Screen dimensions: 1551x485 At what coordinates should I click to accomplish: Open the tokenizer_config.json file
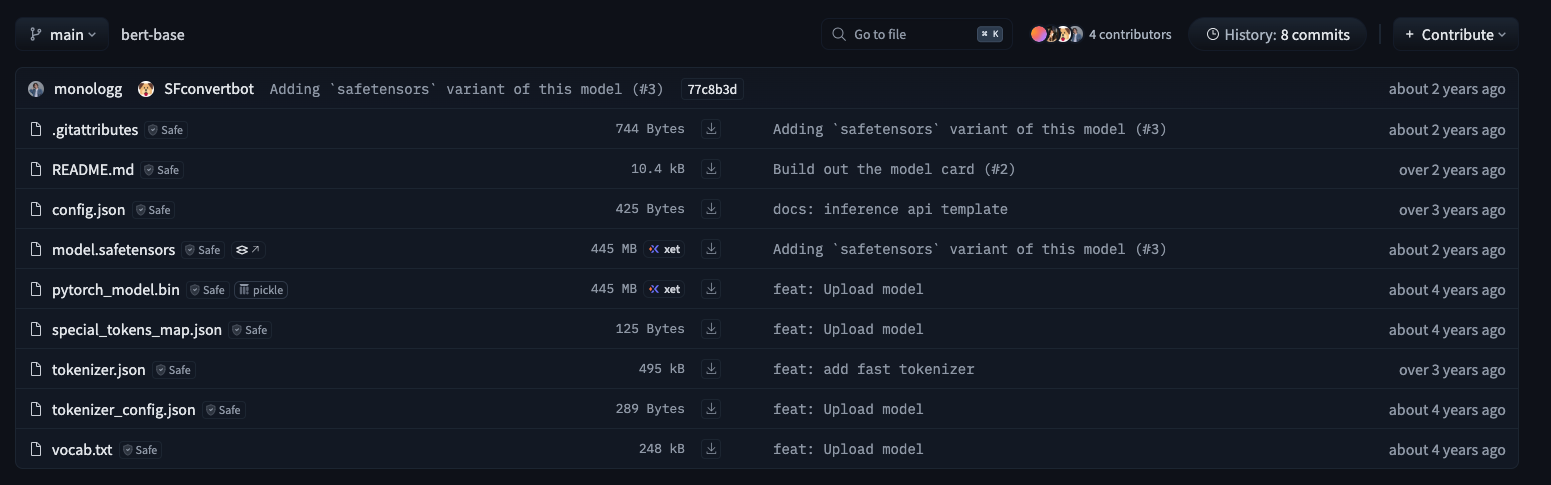124,409
